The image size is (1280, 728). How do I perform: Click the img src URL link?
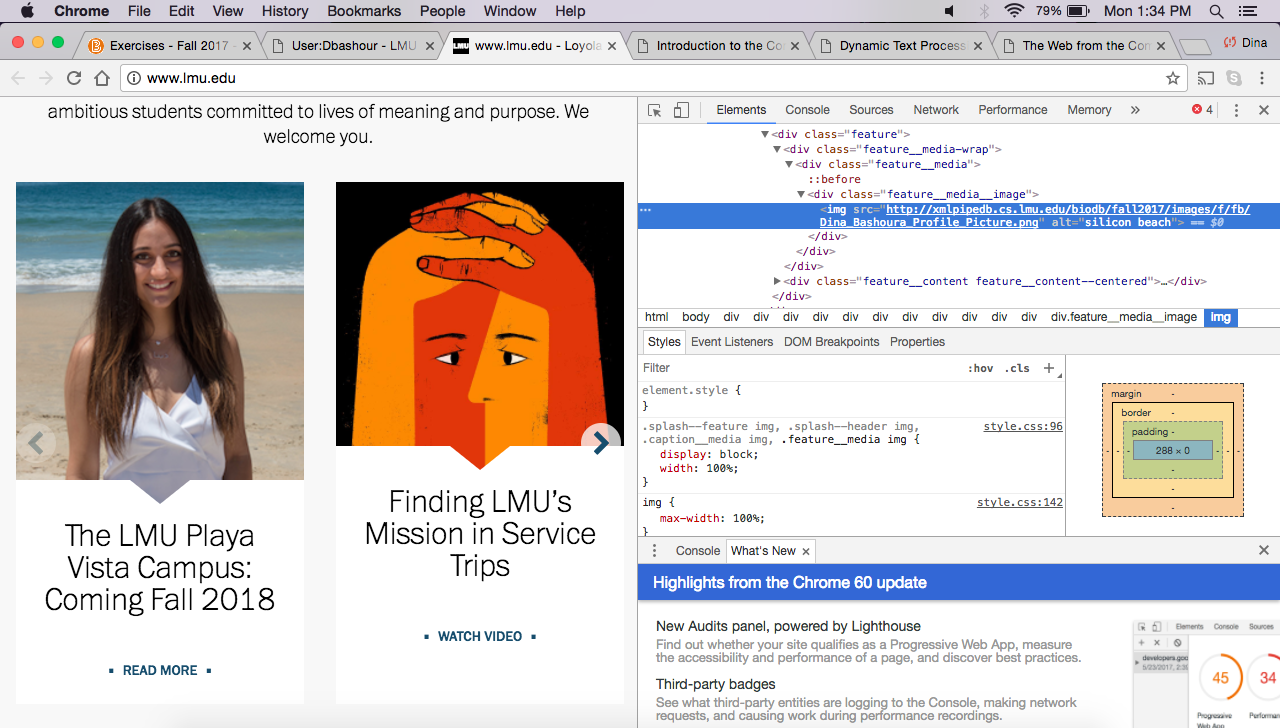tap(1034, 216)
